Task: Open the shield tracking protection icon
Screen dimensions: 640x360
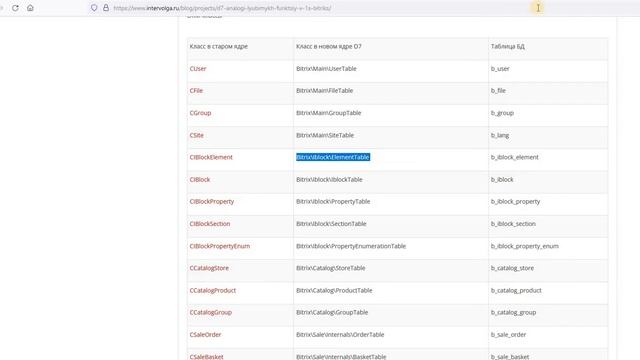Action: pos(94,8)
